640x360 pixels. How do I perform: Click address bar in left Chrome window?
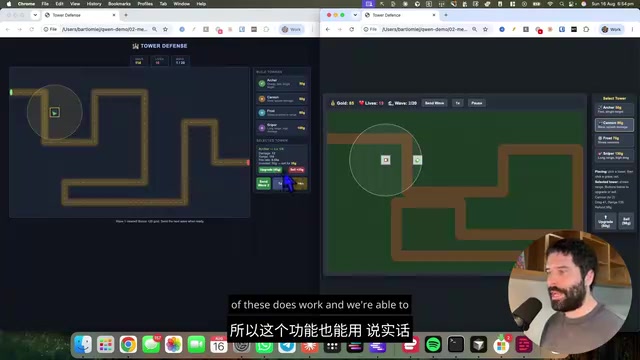(x=104, y=29)
